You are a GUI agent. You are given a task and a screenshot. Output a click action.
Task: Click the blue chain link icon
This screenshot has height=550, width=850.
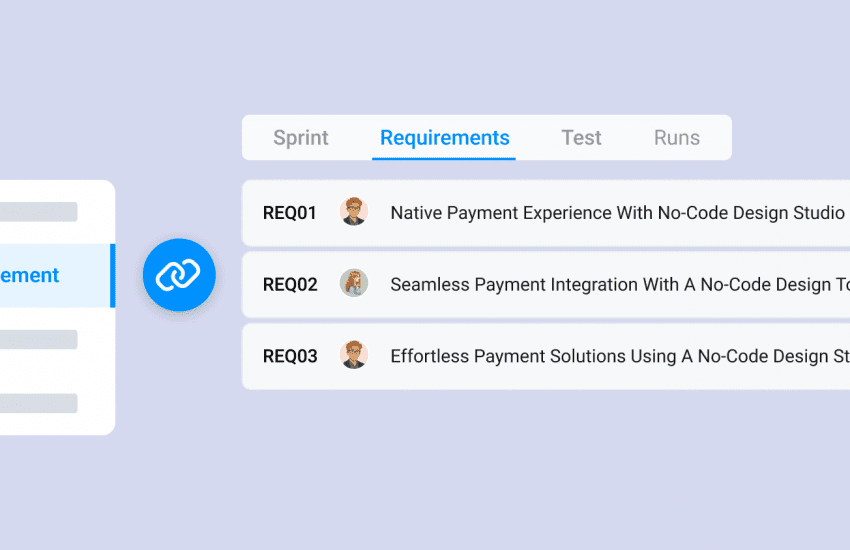[179, 275]
